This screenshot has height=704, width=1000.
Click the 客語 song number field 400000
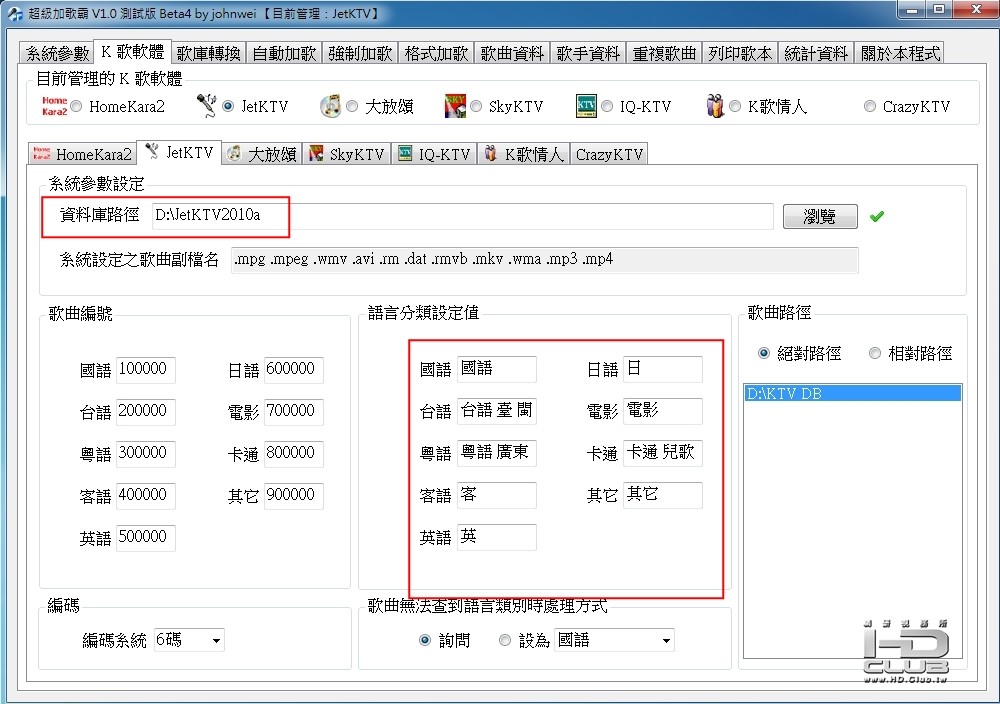click(x=145, y=495)
